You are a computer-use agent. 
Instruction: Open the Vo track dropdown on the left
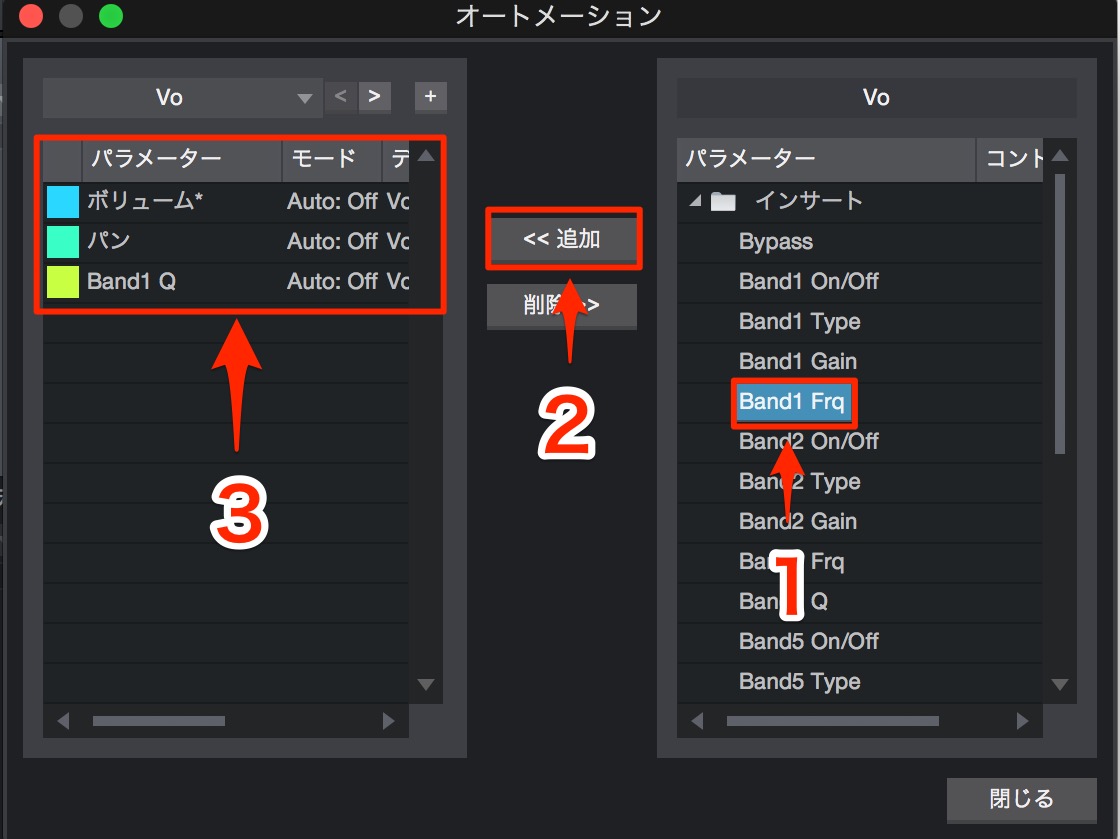pyautogui.click(x=181, y=97)
